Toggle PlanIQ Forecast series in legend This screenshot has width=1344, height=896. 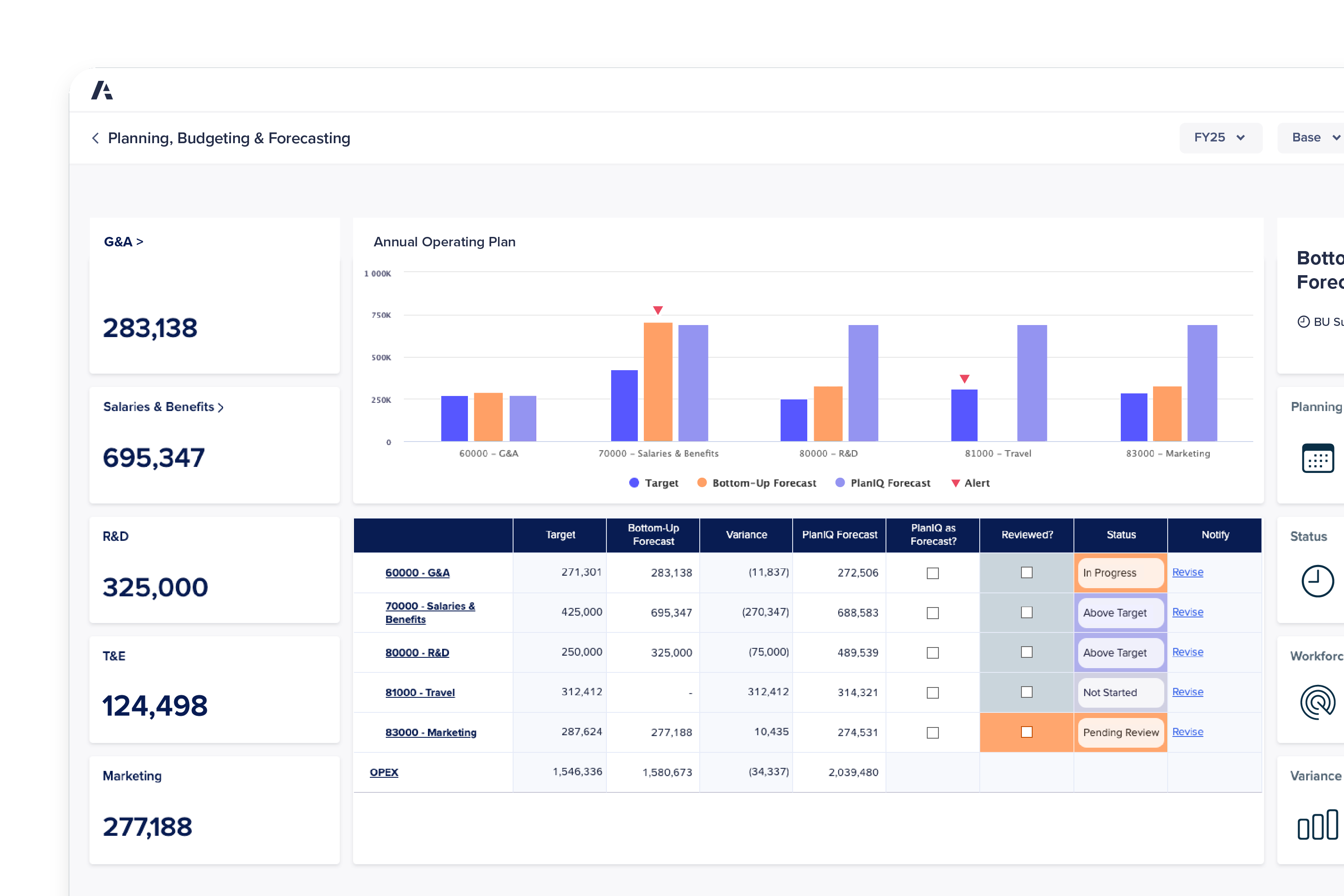(x=883, y=483)
